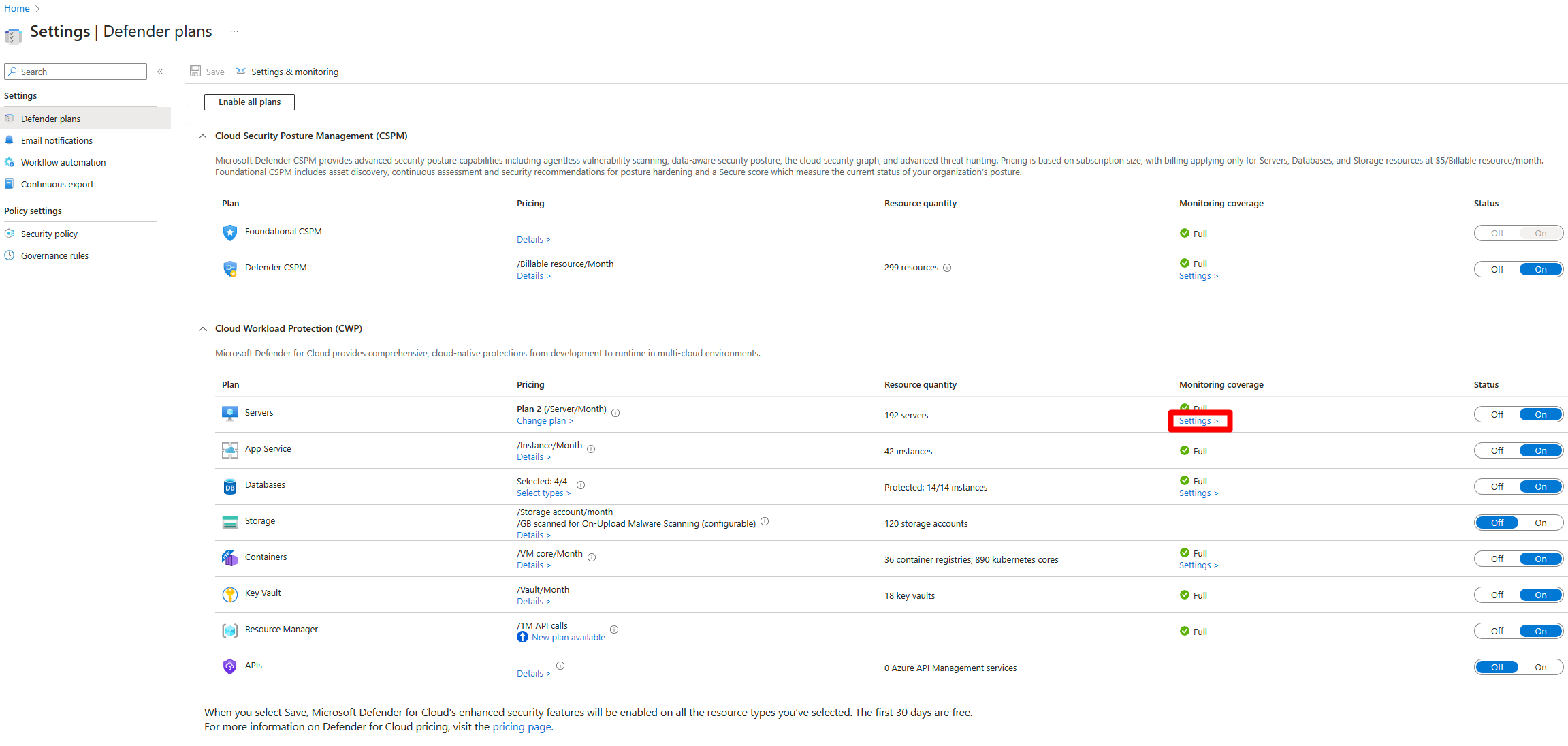
Task: Click the Key Vault plan icon
Action: [230, 594]
